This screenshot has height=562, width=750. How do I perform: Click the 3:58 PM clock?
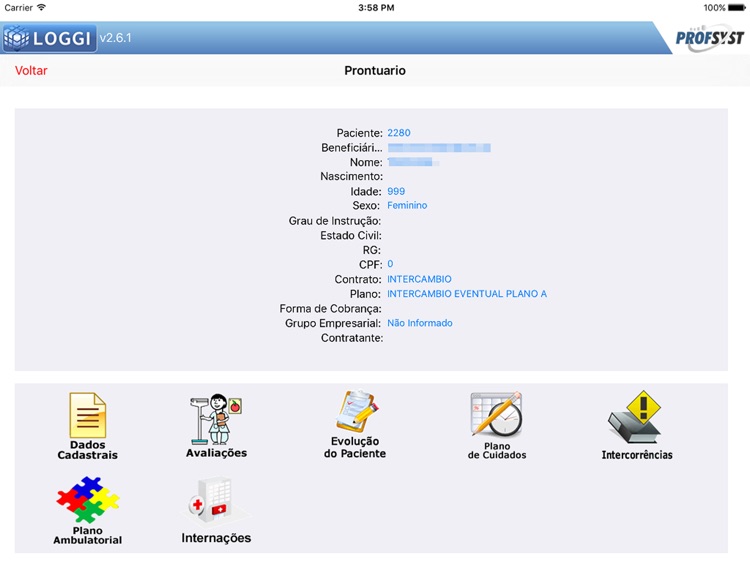tap(376, 8)
